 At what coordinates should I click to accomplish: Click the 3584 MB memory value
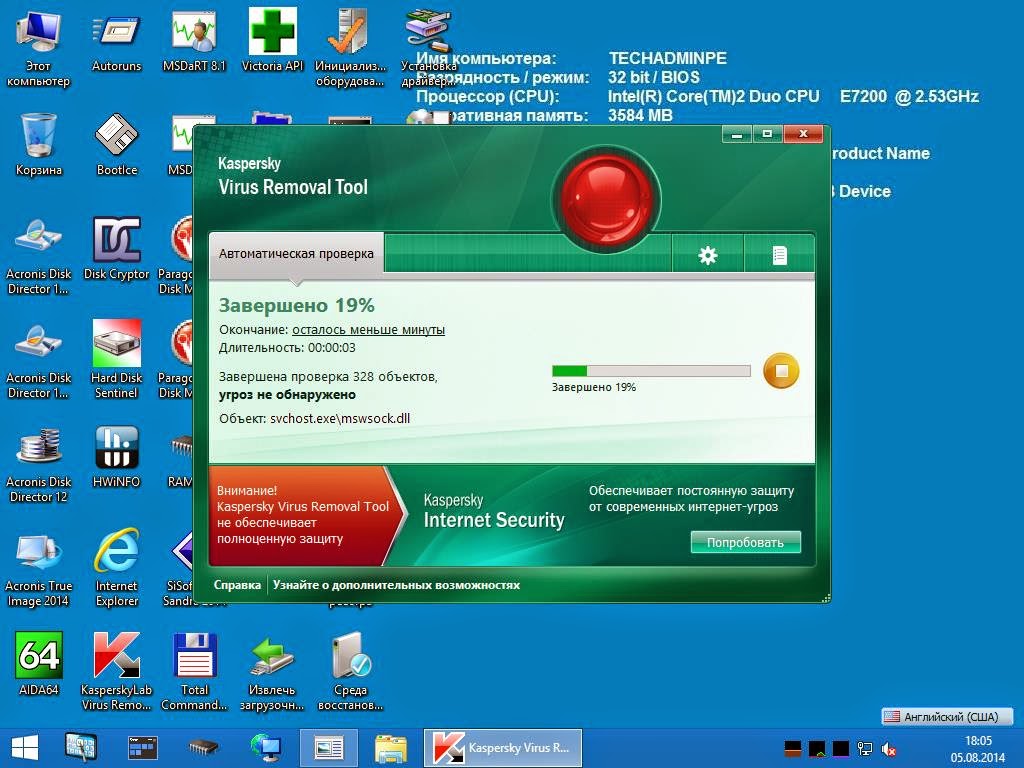(640, 116)
